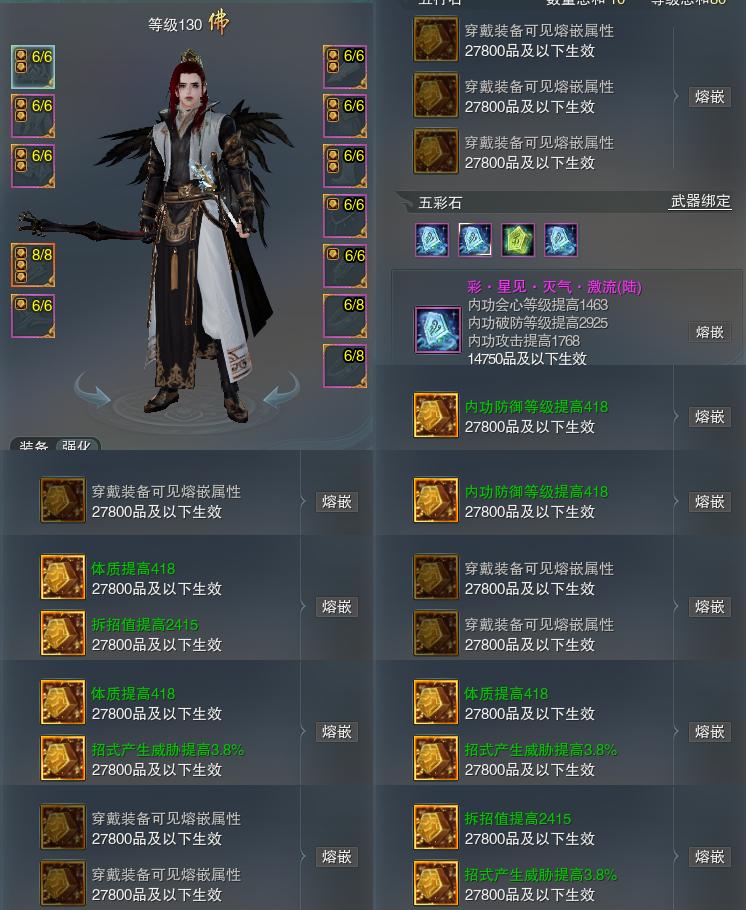Switch to the 强化 tab

click(77, 445)
